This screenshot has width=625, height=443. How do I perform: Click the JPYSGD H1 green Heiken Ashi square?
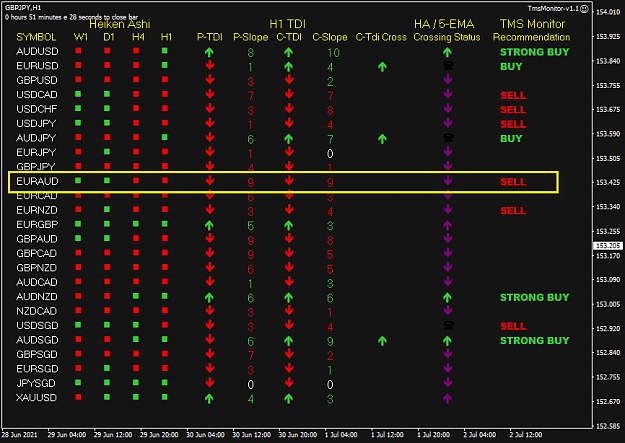(x=165, y=382)
